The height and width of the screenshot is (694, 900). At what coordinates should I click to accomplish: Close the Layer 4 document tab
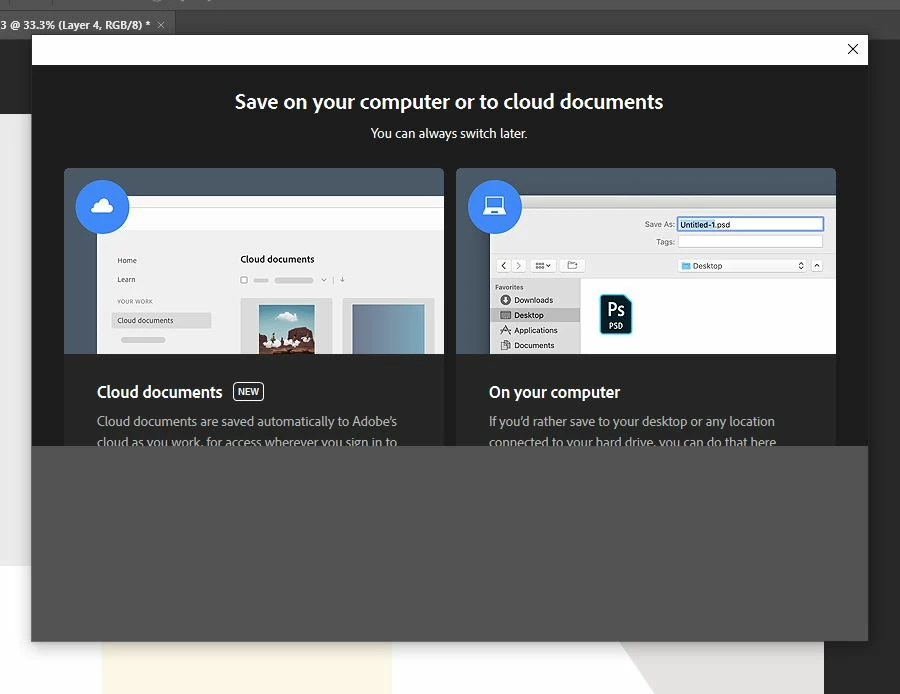coord(161,25)
